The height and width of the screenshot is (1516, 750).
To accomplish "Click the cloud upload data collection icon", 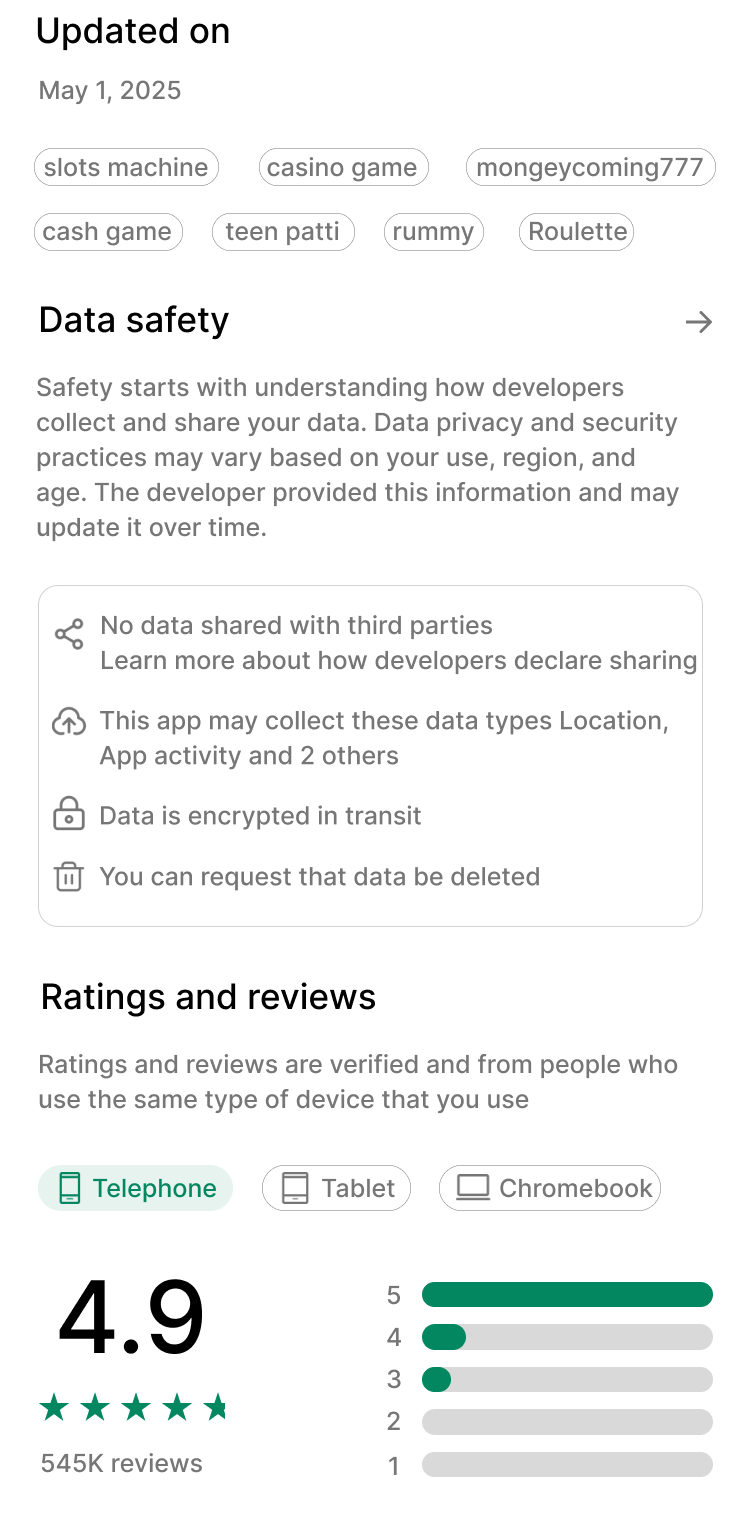I will click(68, 721).
